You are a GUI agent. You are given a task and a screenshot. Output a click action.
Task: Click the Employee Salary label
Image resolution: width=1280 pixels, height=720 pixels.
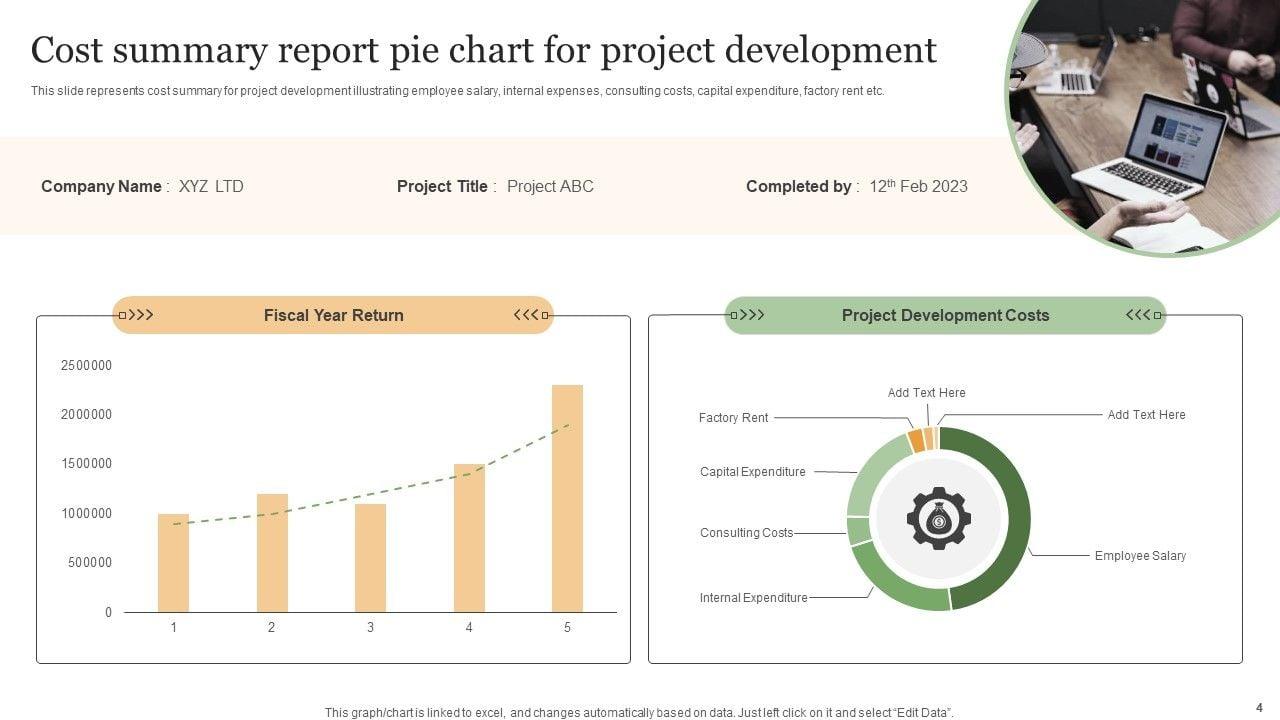[x=1140, y=556]
